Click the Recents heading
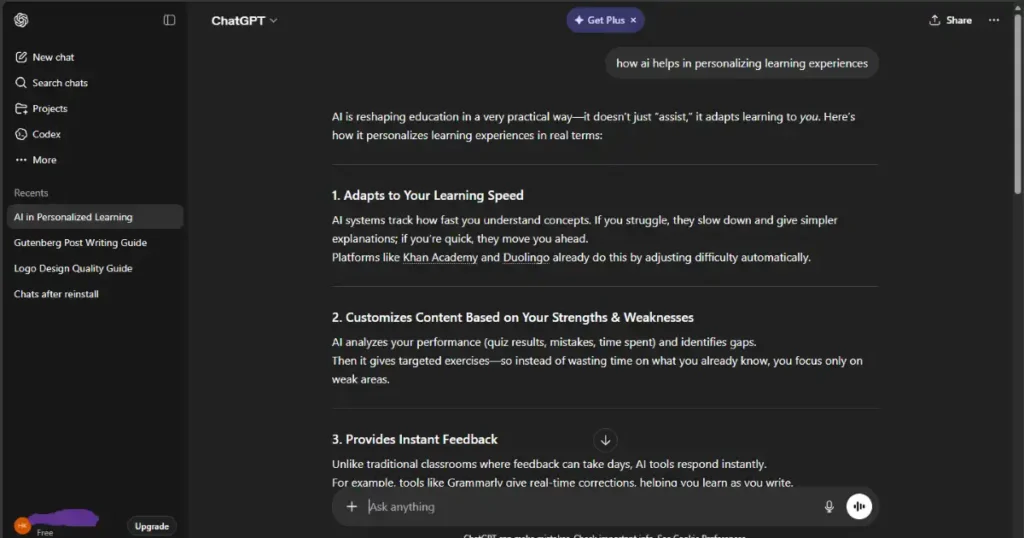This screenshot has height=538, width=1024. tap(31, 193)
